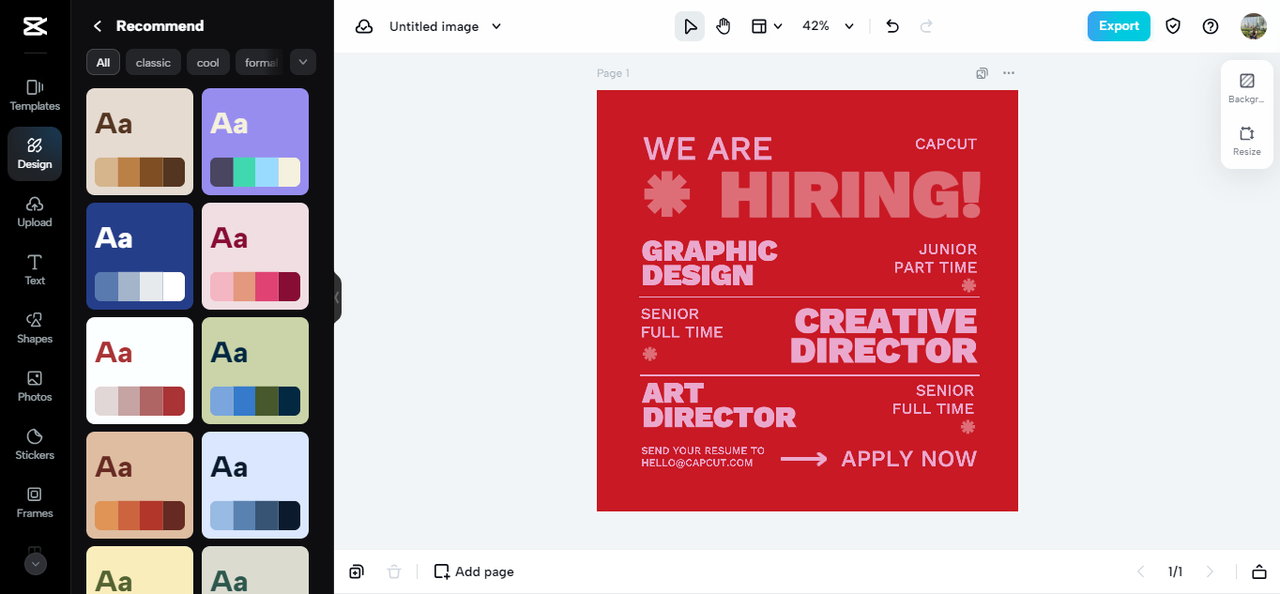Apply the purple theme card
Screen dimensions: 1280x594
coord(255,141)
